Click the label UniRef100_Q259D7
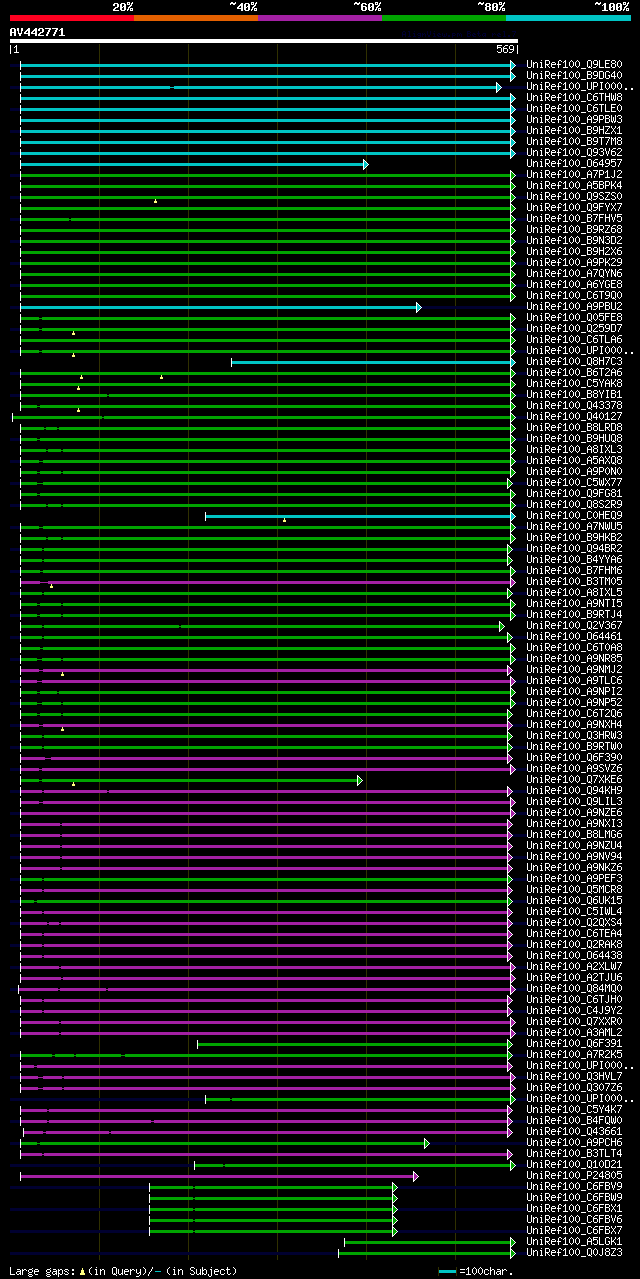 point(574,329)
